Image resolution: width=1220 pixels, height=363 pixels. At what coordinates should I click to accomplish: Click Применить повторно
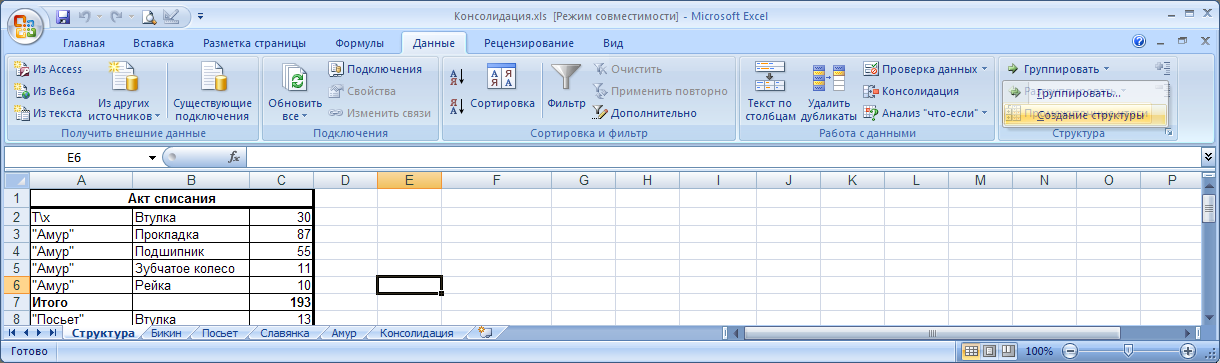660,91
